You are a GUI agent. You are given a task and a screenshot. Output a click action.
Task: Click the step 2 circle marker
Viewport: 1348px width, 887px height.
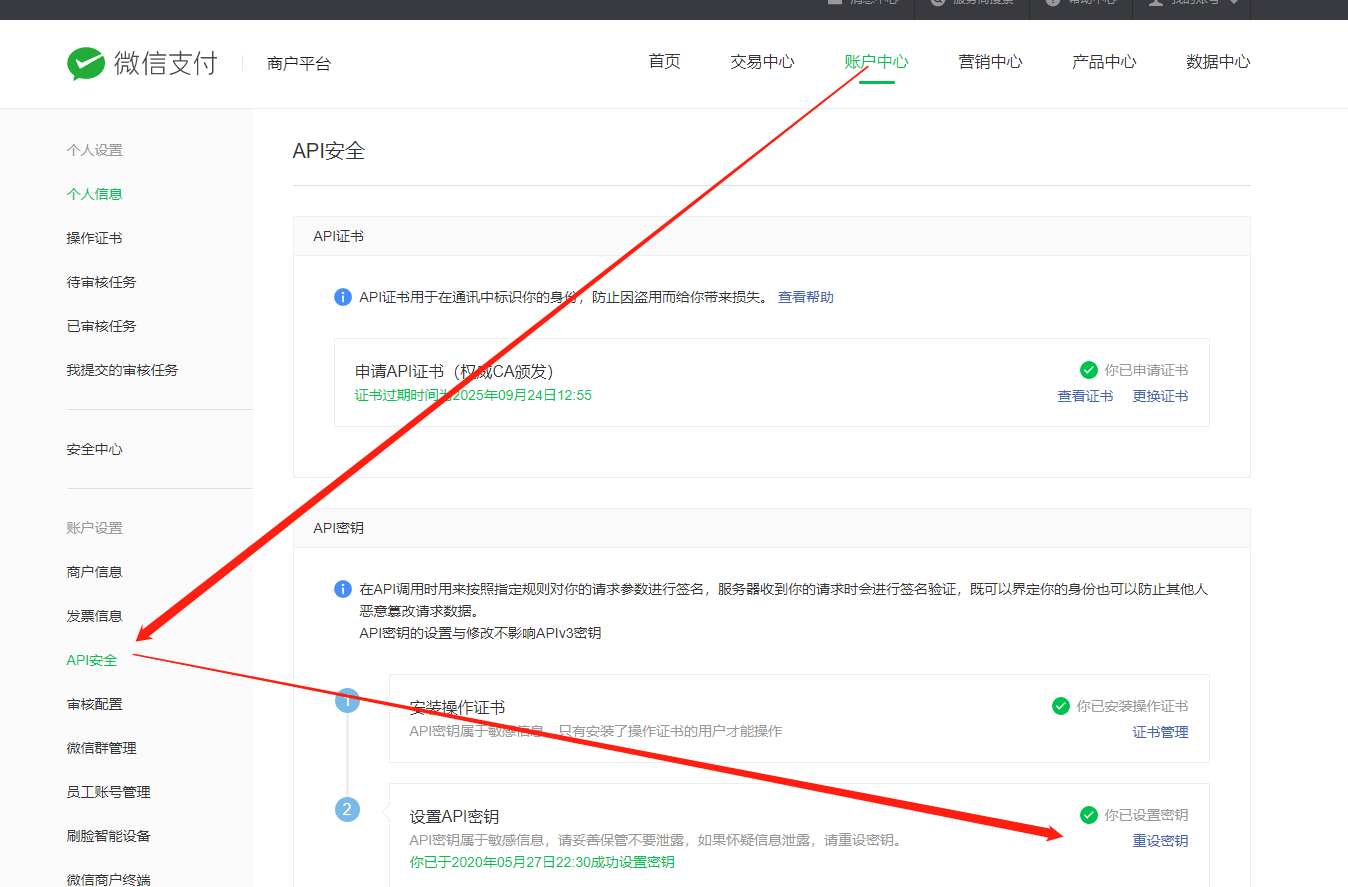pyautogui.click(x=347, y=809)
